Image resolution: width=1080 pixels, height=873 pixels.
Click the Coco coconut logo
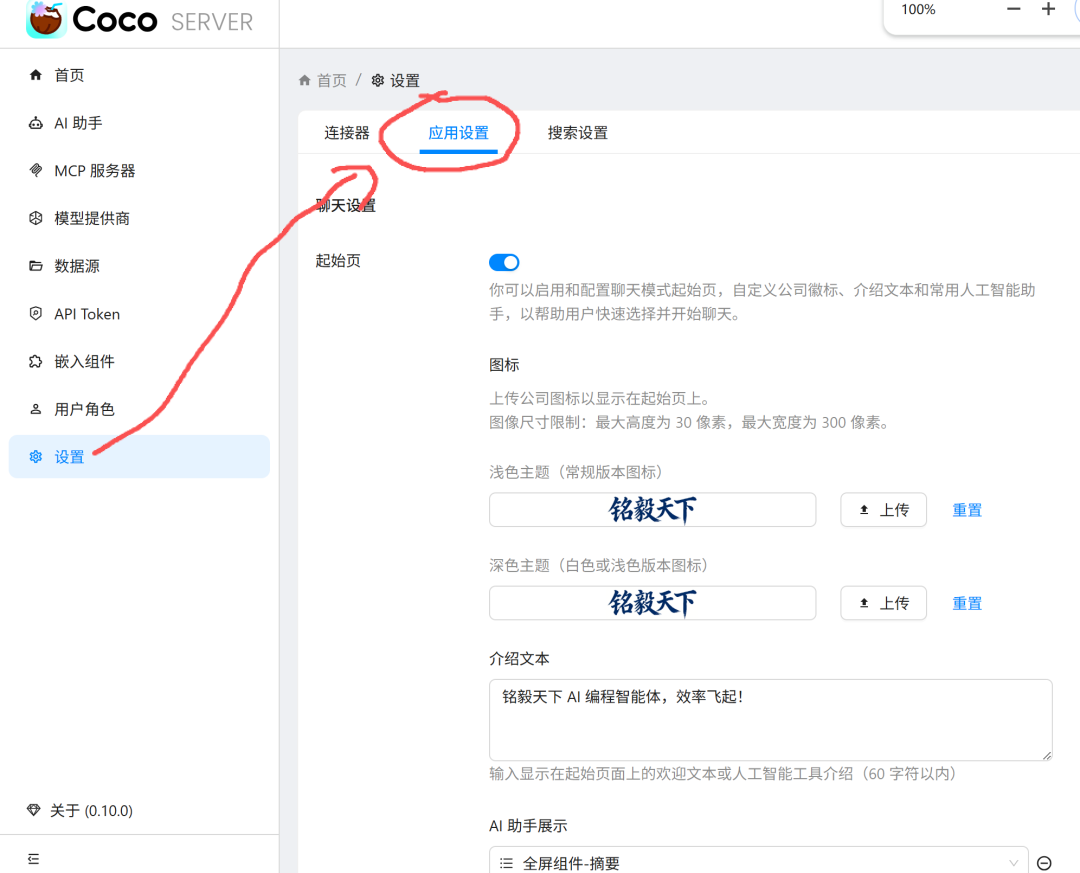44,18
